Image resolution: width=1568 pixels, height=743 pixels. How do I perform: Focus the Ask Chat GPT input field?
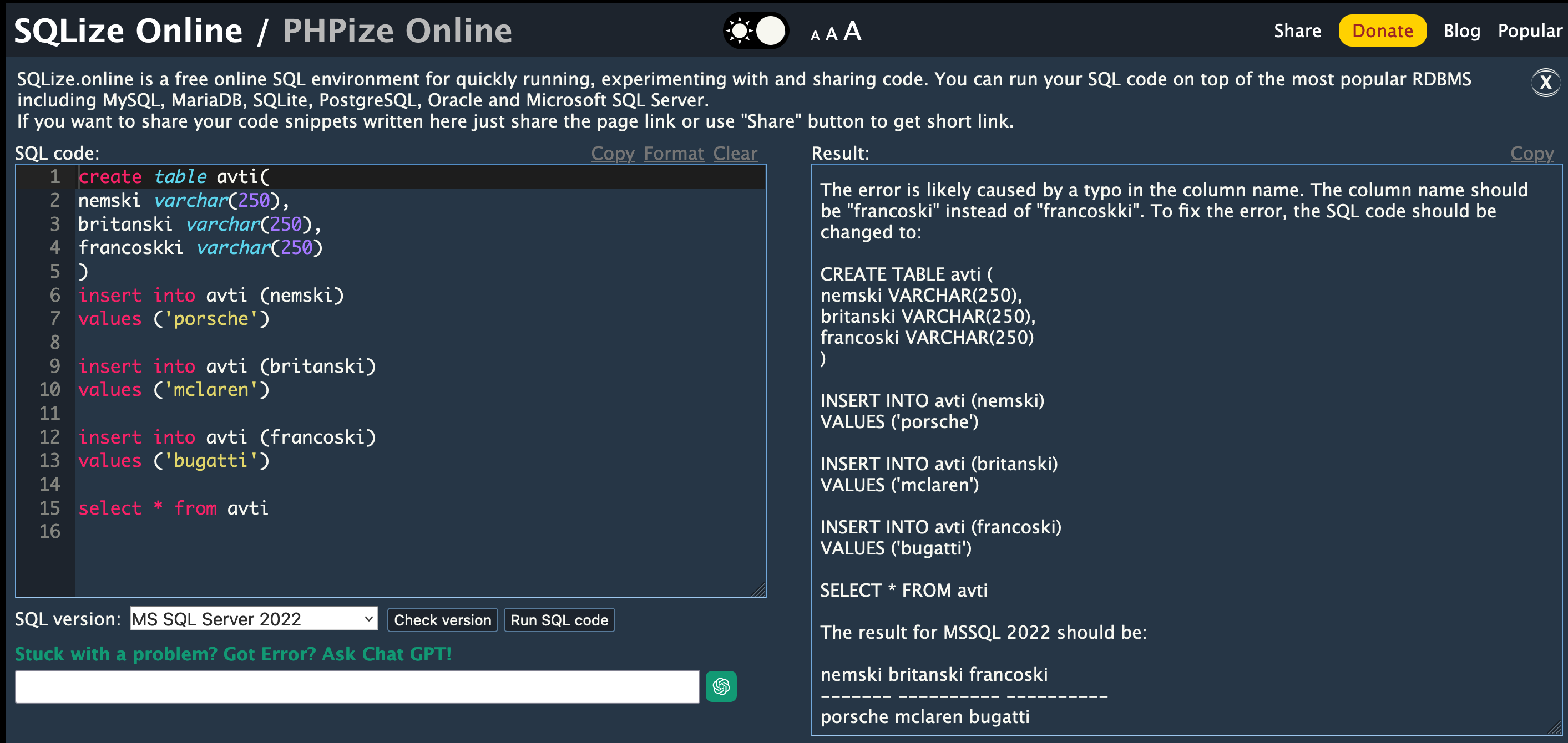pos(357,686)
